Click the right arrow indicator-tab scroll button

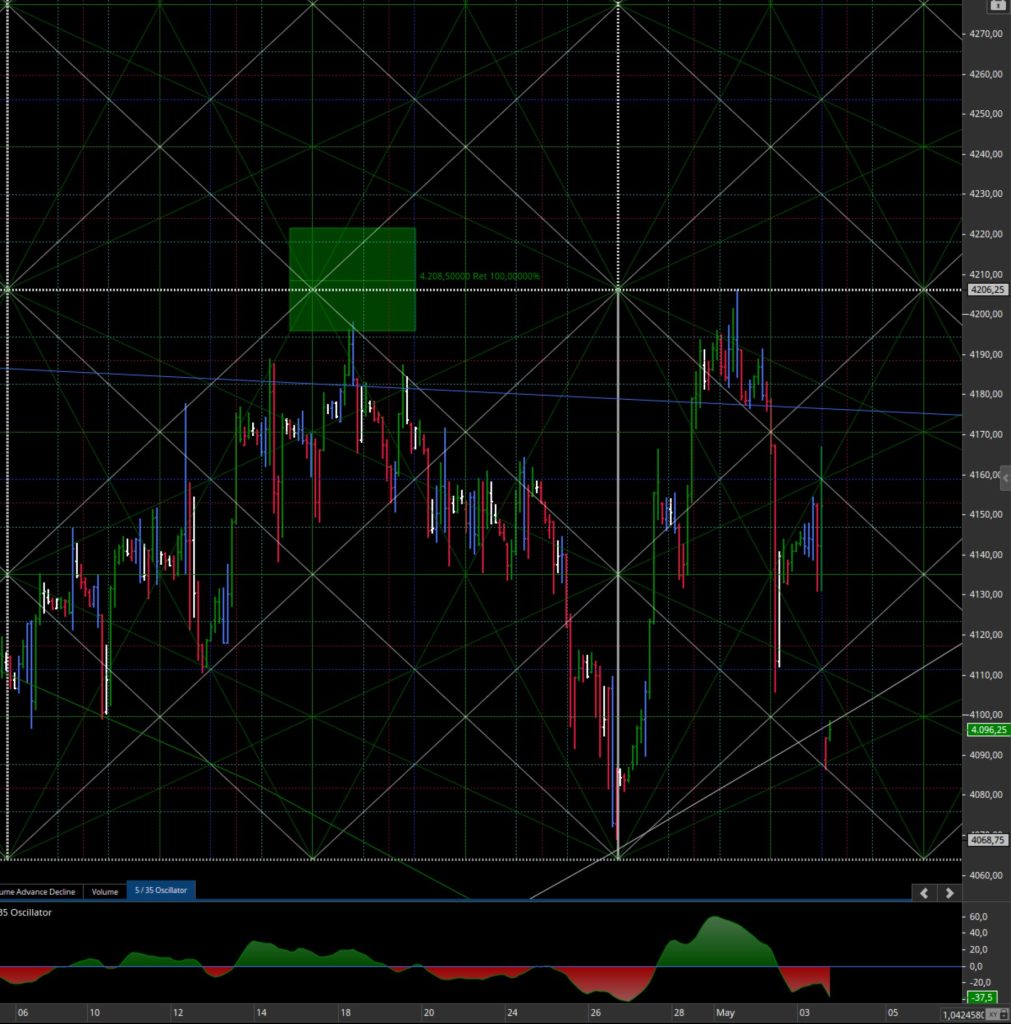tap(950, 893)
